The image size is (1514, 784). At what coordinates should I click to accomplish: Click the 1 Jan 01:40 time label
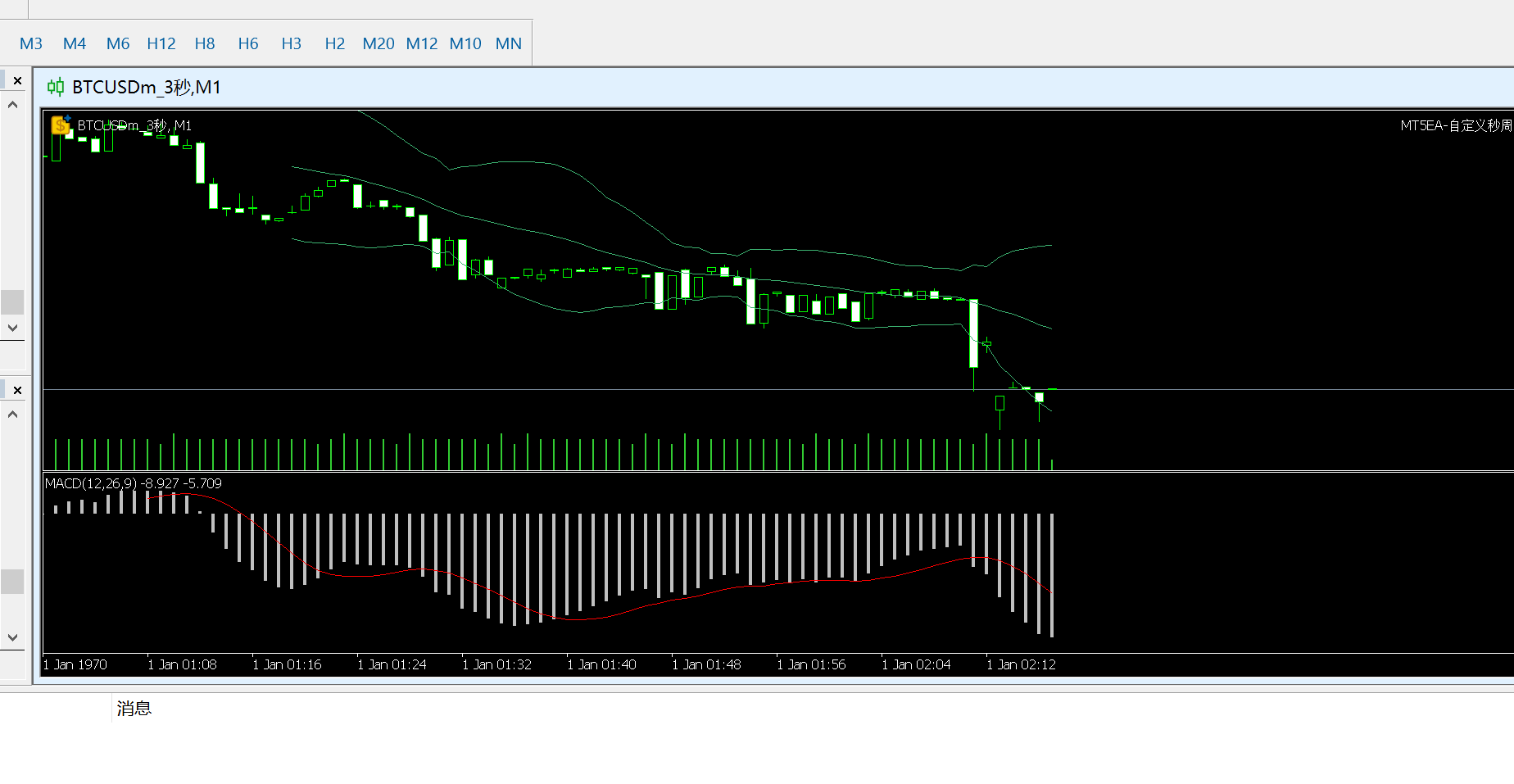[602, 664]
